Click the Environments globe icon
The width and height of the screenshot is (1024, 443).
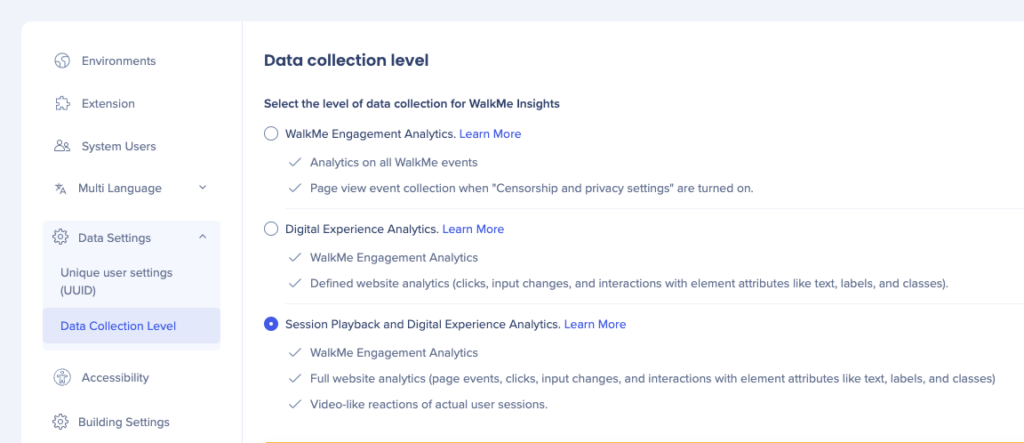(62, 61)
